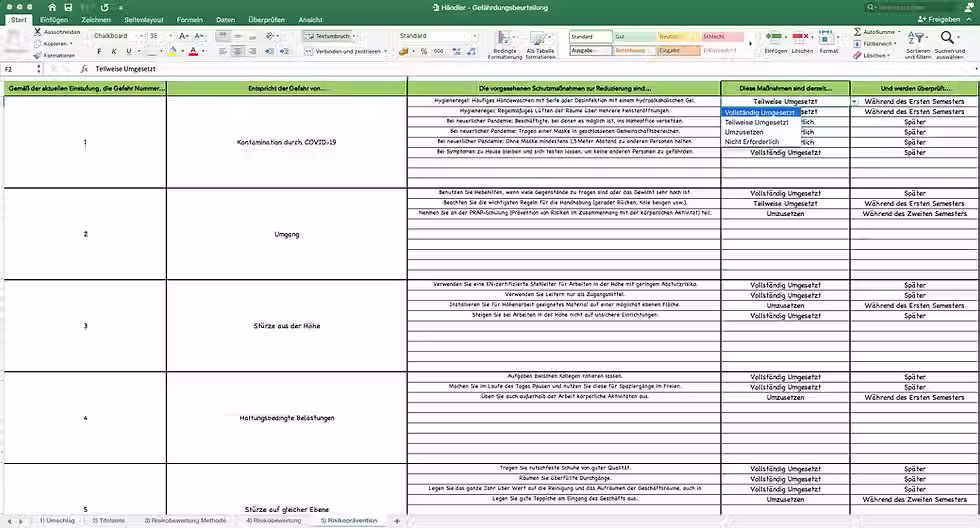Click the Freigeben share button
The height and width of the screenshot is (528, 980).
[x=939, y=19]
